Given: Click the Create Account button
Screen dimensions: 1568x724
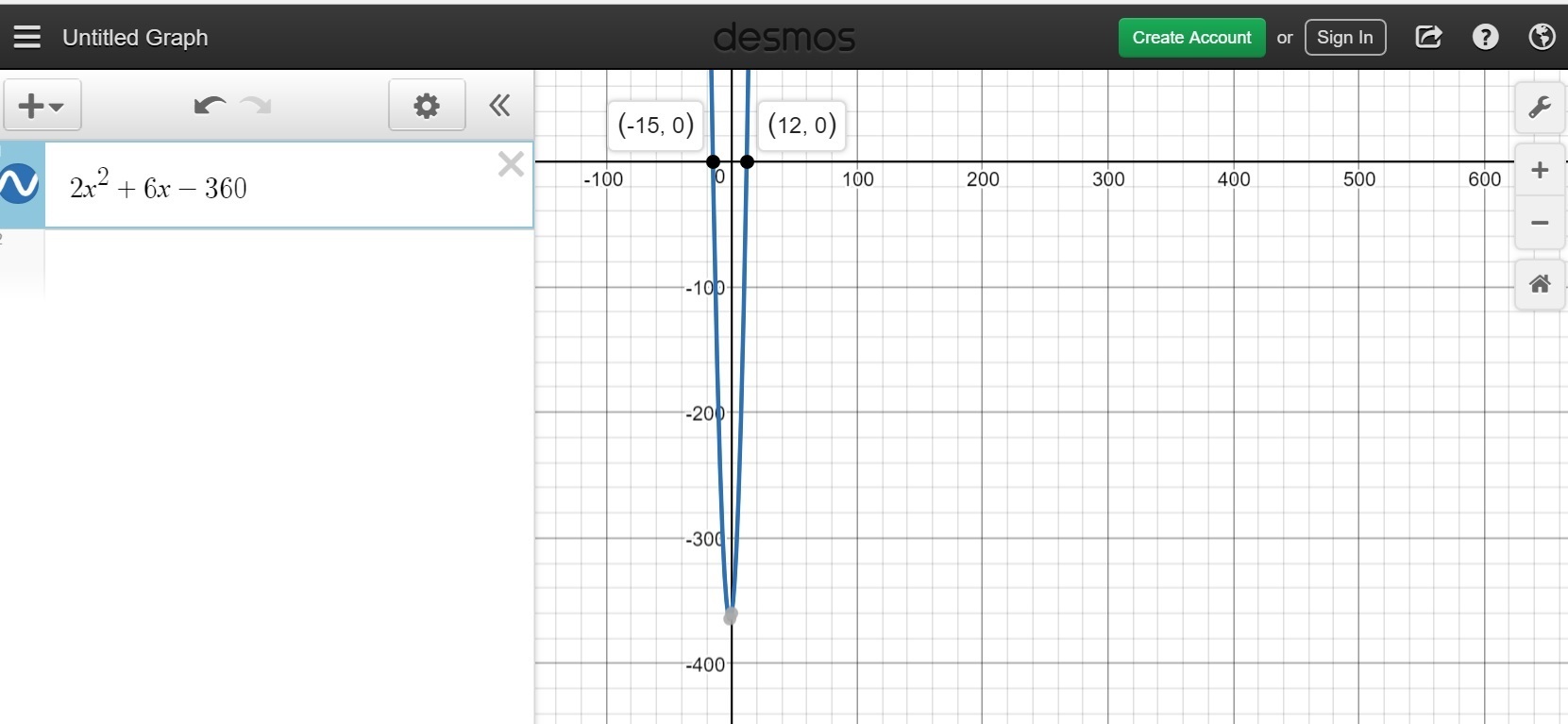Looking at the screenshot, I should (x=1191, y=38).
